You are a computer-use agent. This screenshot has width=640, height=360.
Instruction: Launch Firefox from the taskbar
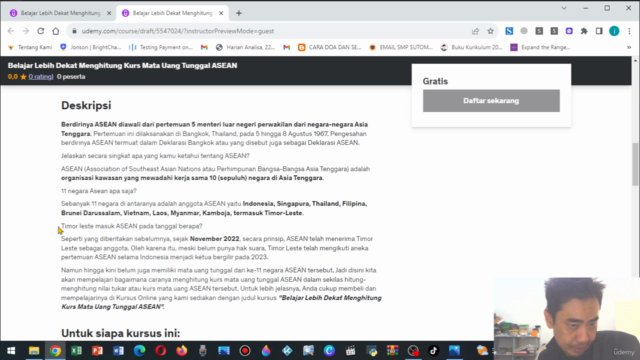(182, 351)
